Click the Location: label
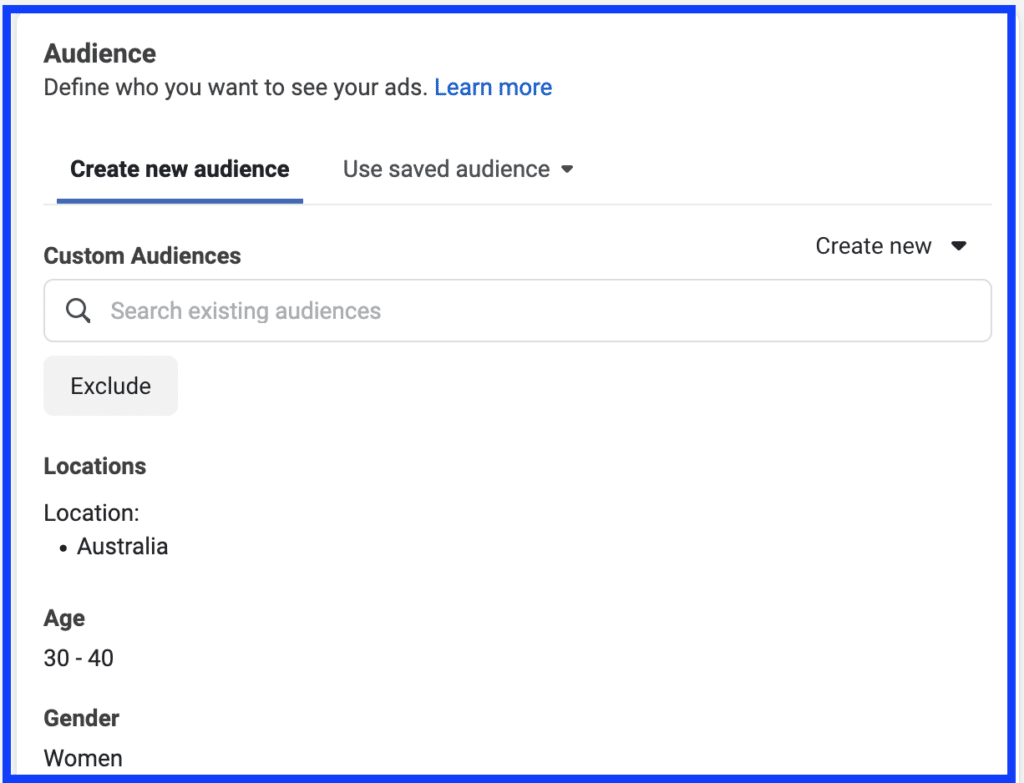The width and height of the screenshot is (1024, 783). pyautogui.click(x=91, y=513)
